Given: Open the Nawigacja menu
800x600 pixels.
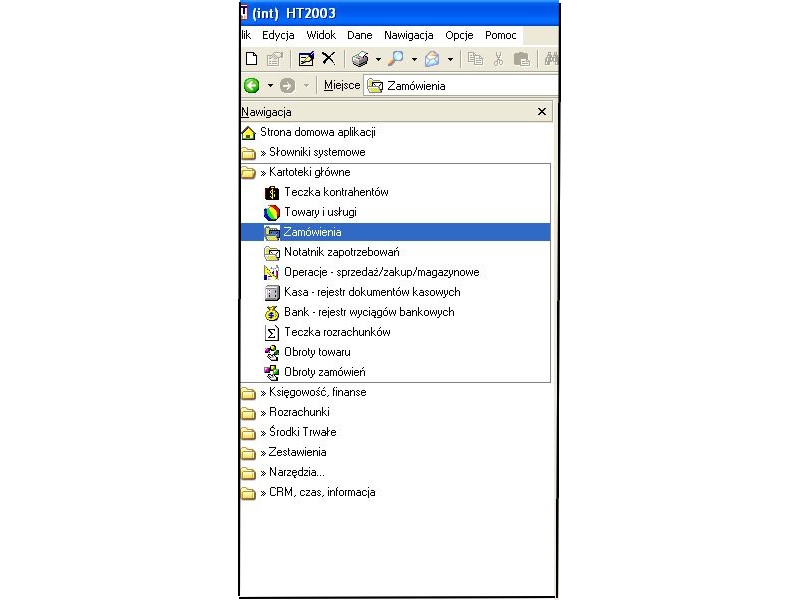Looking at the screenshot, I should click(409, 35).
